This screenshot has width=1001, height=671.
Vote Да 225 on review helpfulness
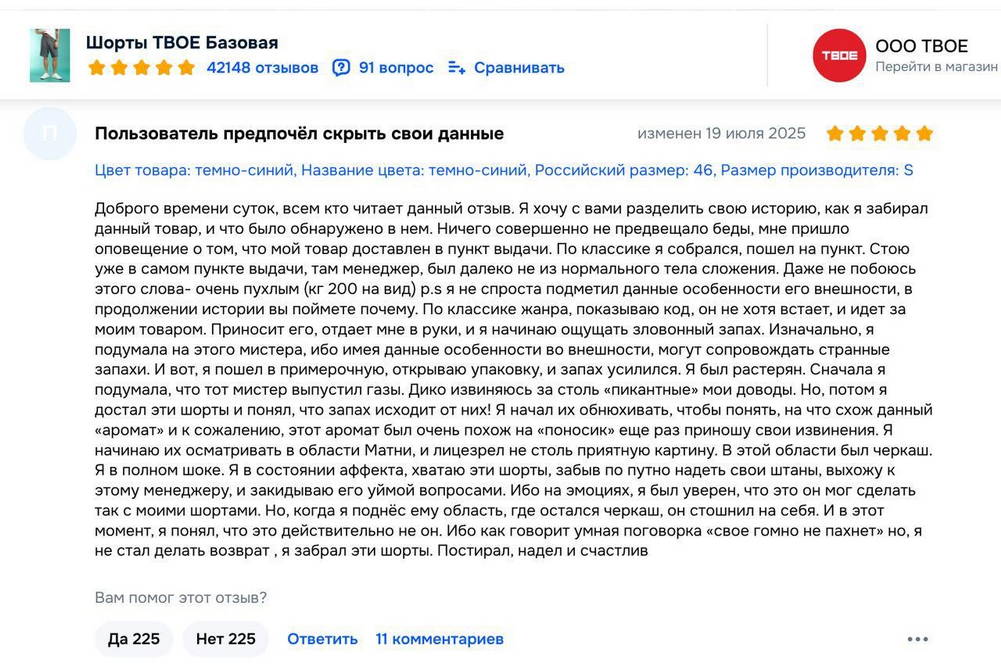[133, 639]
